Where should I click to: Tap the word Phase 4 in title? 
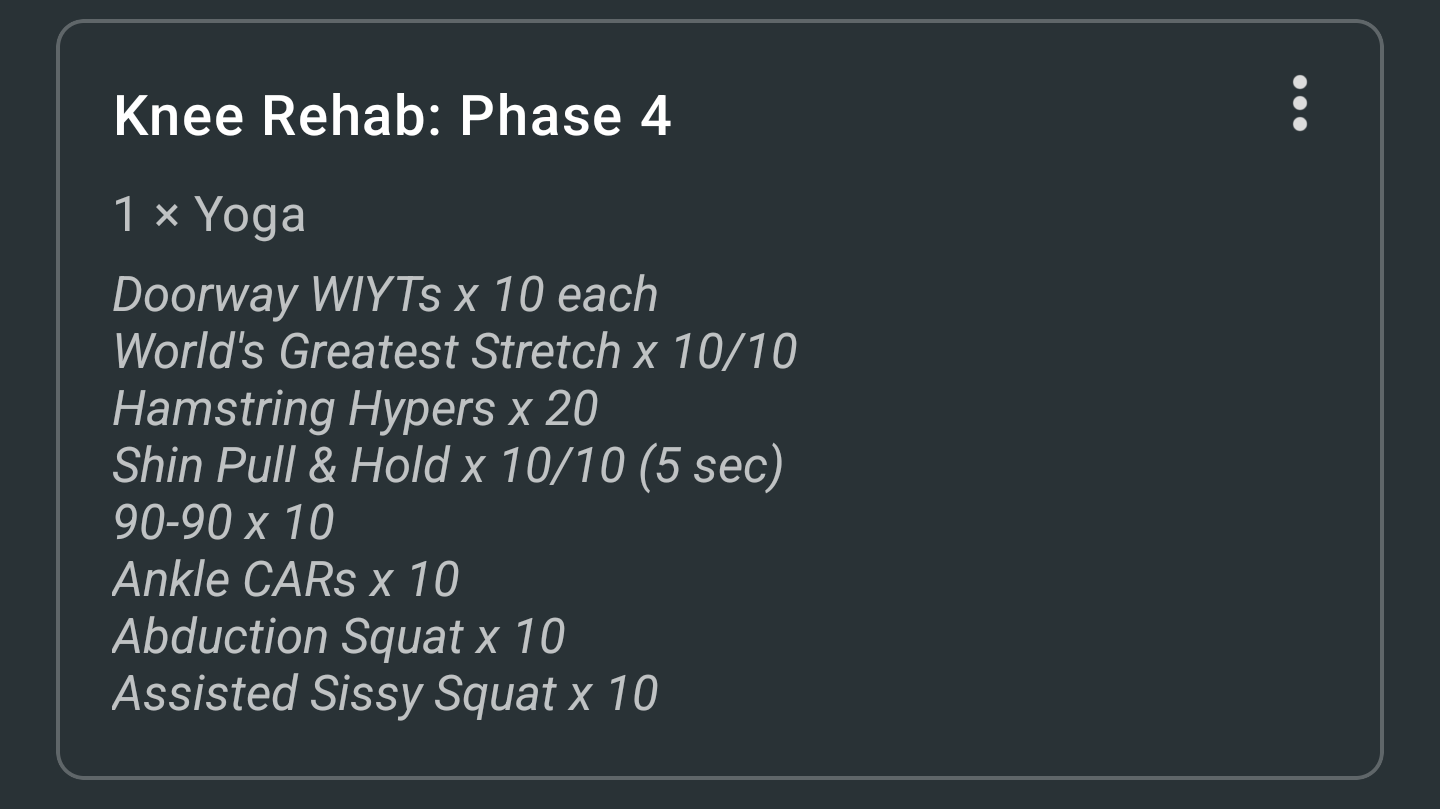click(565, 116)
